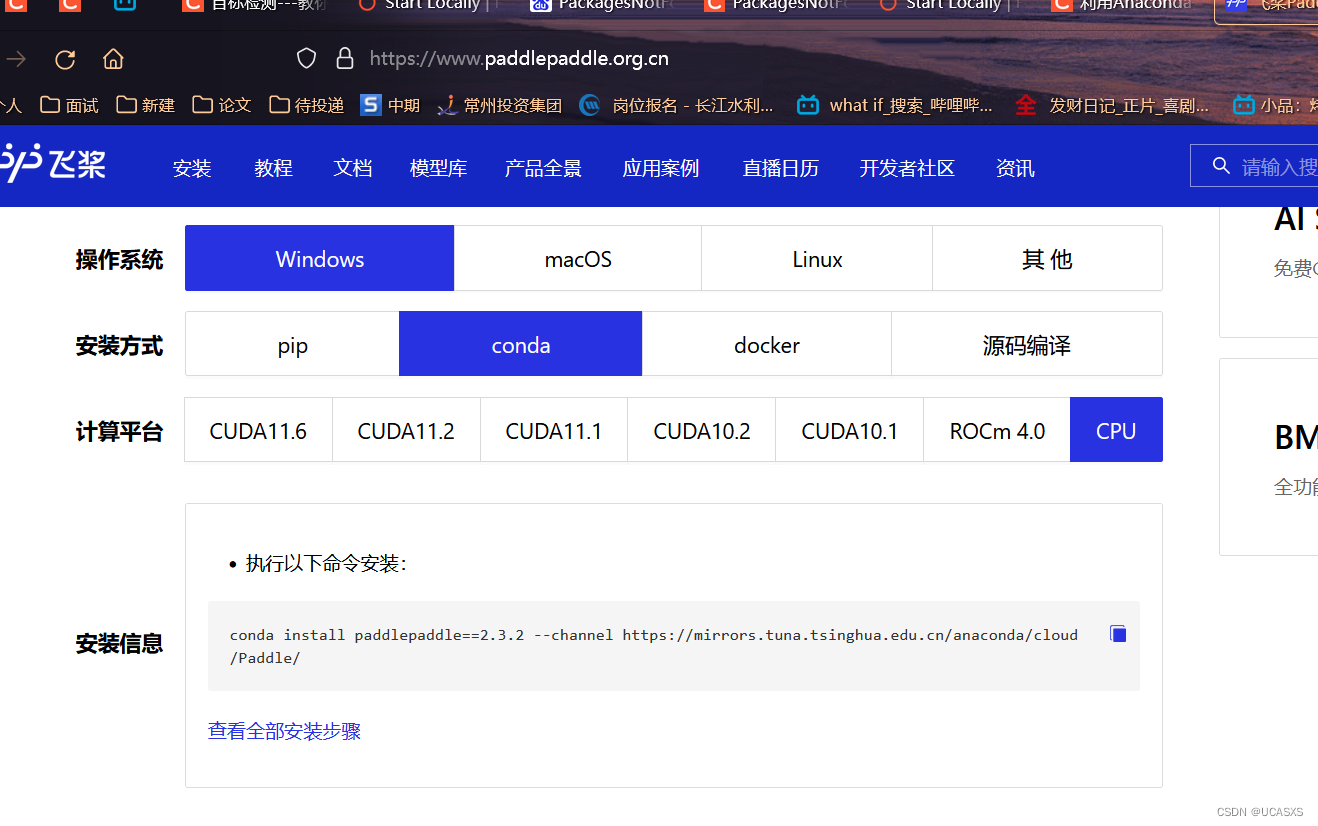Click the 飞桨 PaddlePaddle logo
This screenshot has height=826, width=1318.
pyautogui.click(x=55, y=165)
